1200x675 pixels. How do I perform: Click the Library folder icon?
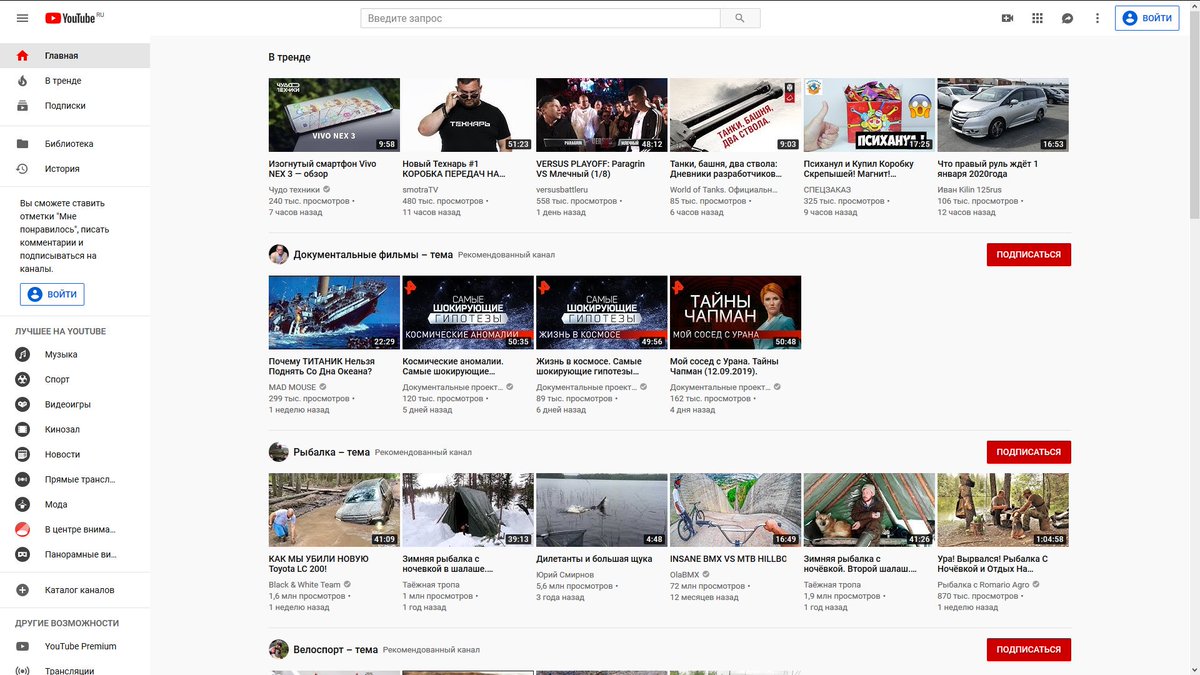pyautogui.click(x=22, y=144)
